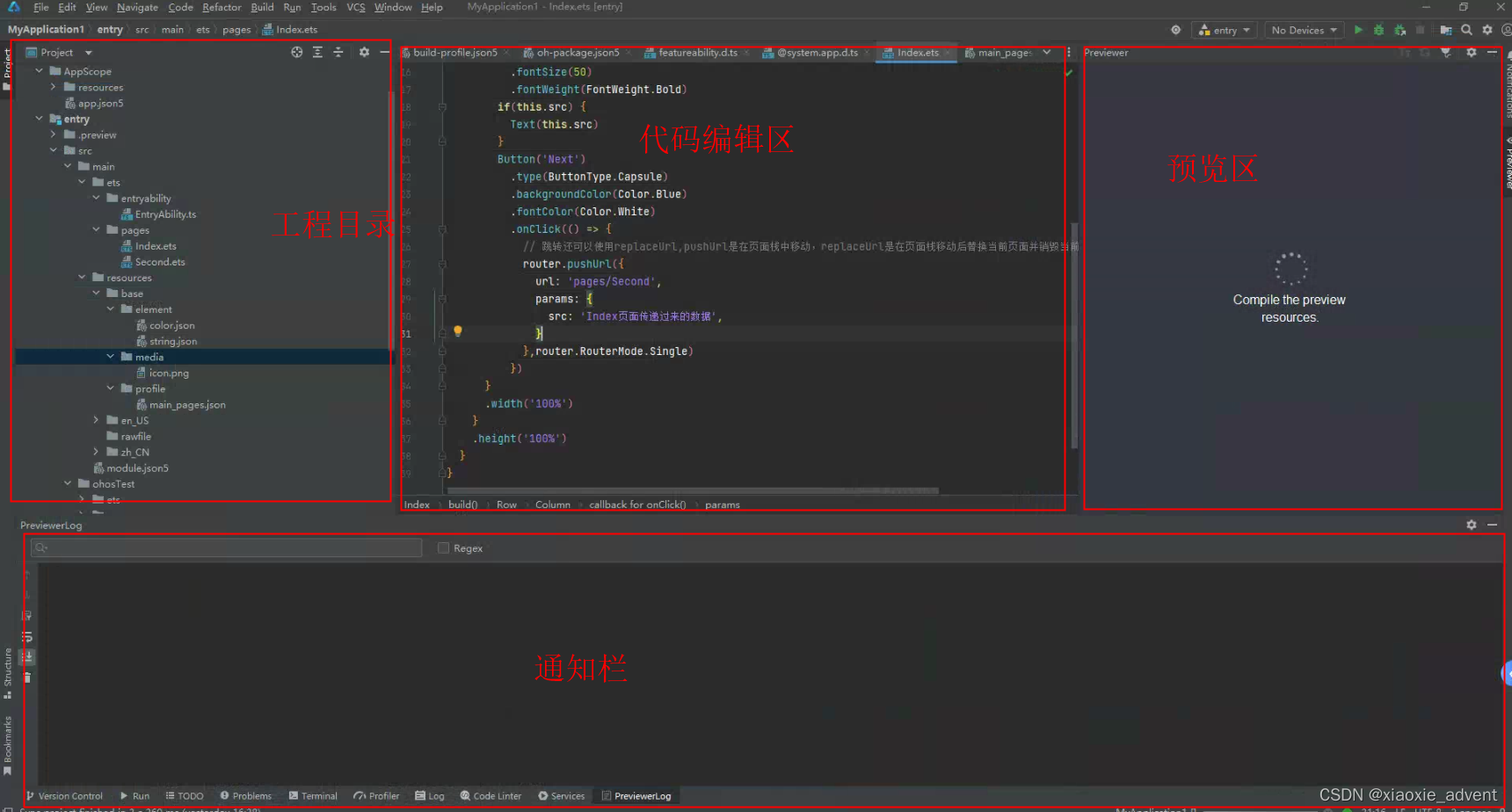
Task: Toggle the Project side stripe button
Action: click(7, 69)
